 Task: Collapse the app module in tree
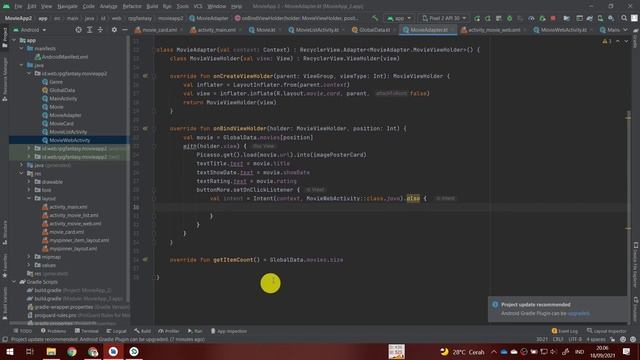click(x=14, y=40)
